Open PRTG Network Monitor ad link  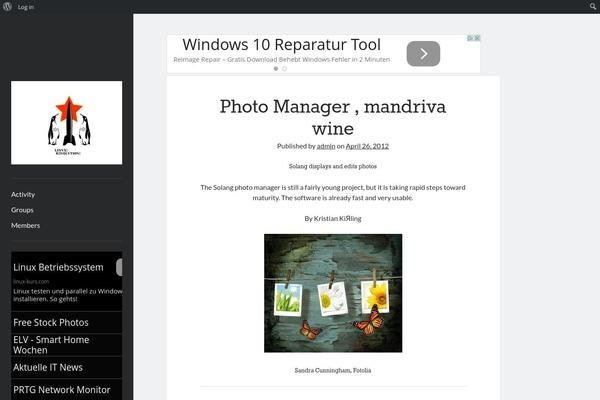62,390
